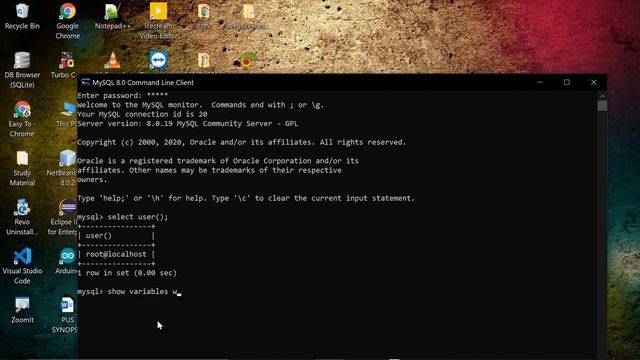Click the 'show variables w' command line

coord(129,292)
